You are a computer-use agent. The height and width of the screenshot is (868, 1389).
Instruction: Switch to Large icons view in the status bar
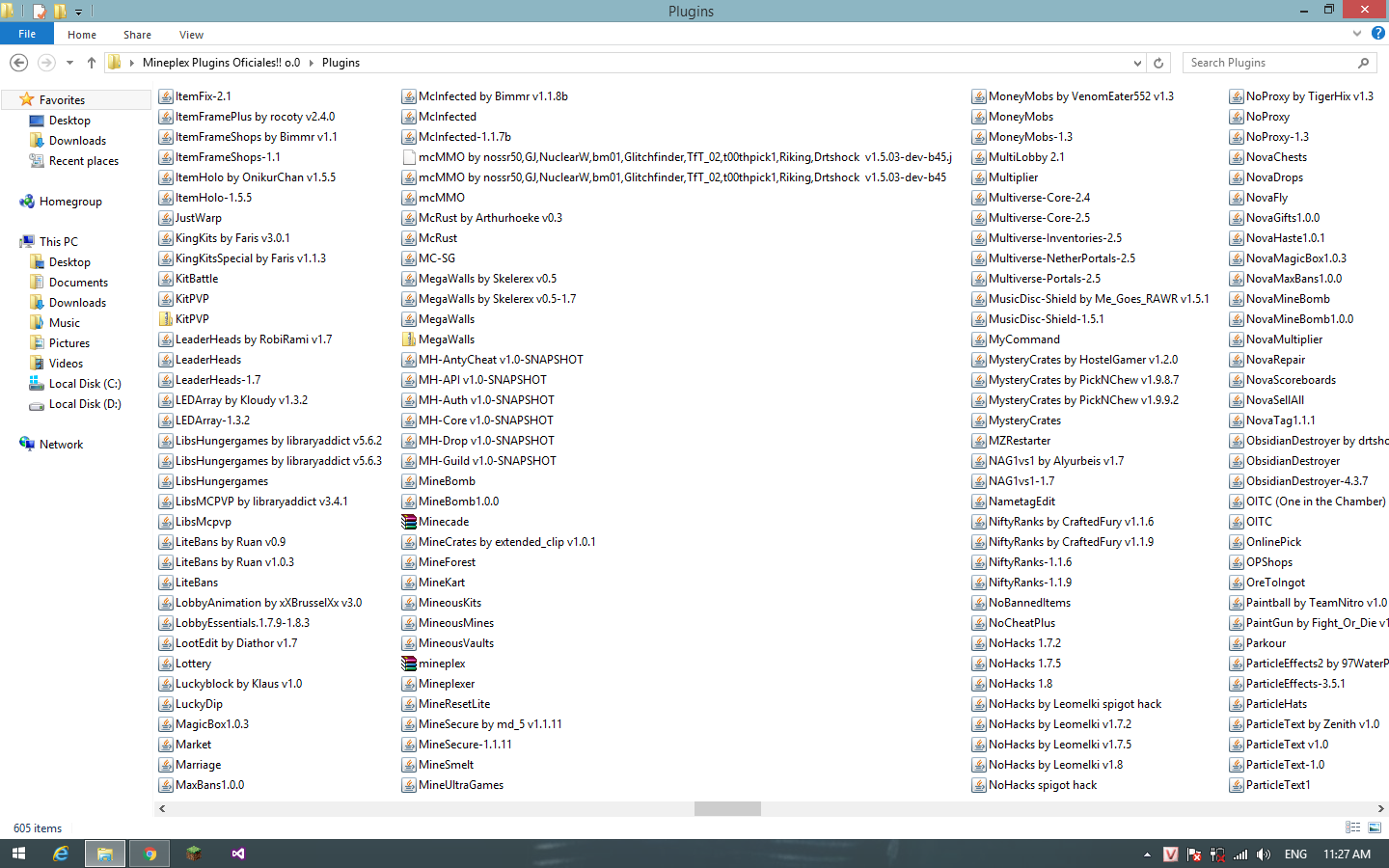click(1375, 827)
